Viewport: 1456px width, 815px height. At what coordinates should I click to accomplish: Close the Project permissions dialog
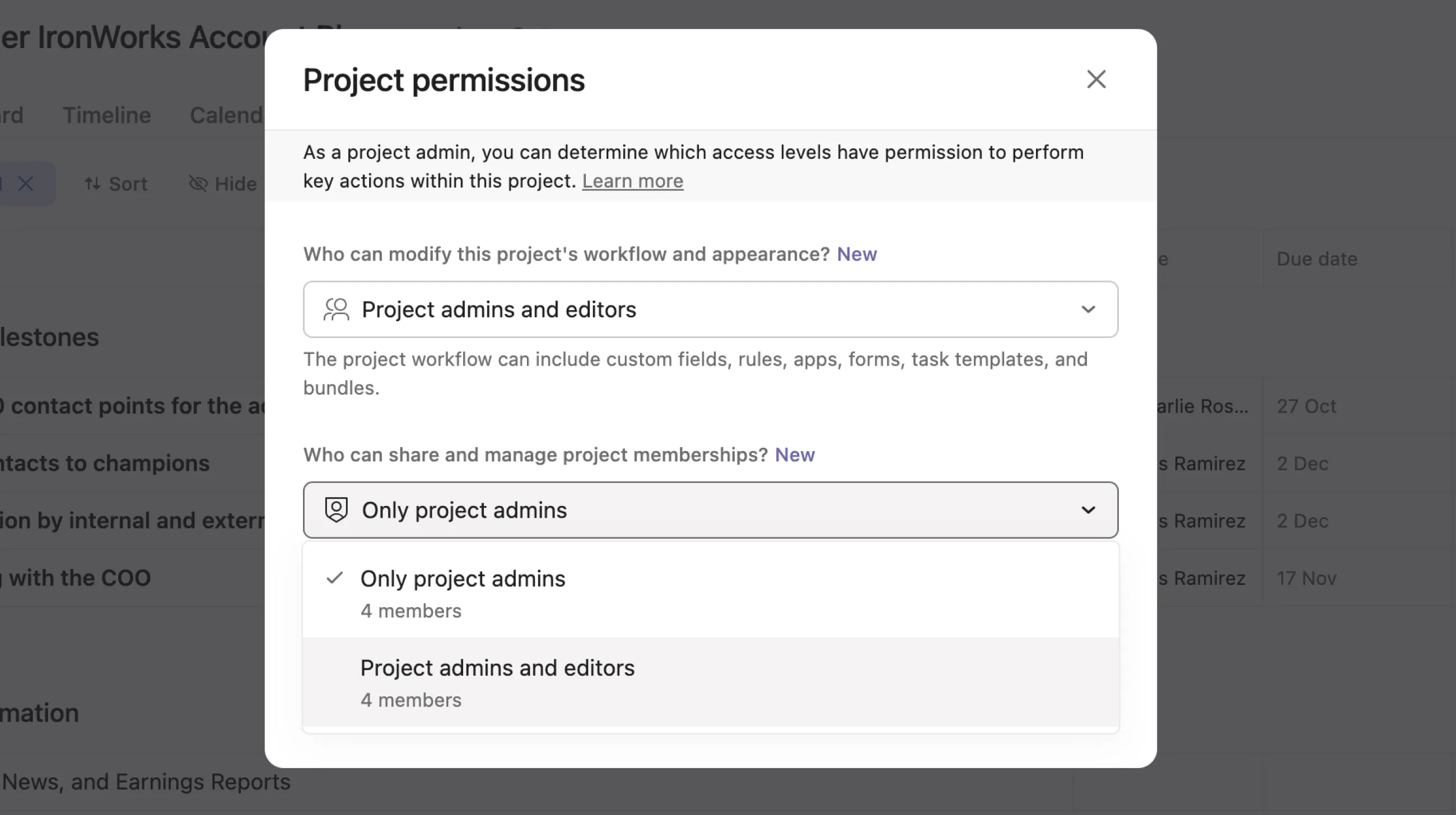pyautogui.click(x=1096, y=79)
